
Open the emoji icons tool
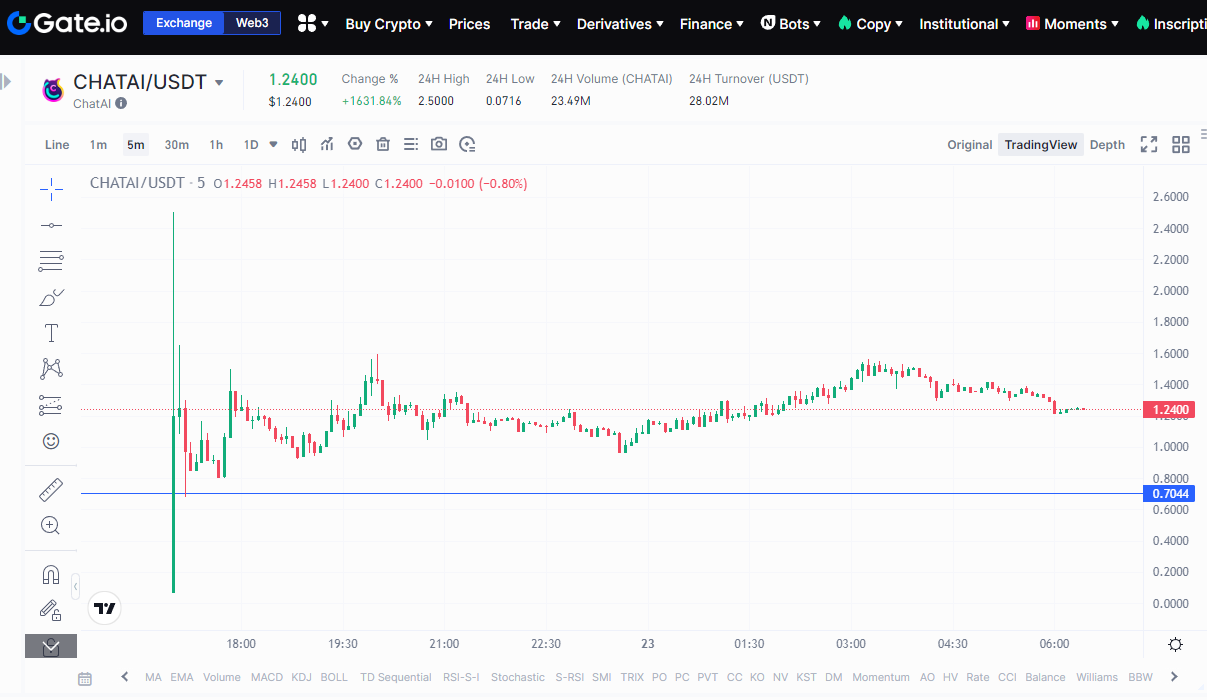[51, 441]
